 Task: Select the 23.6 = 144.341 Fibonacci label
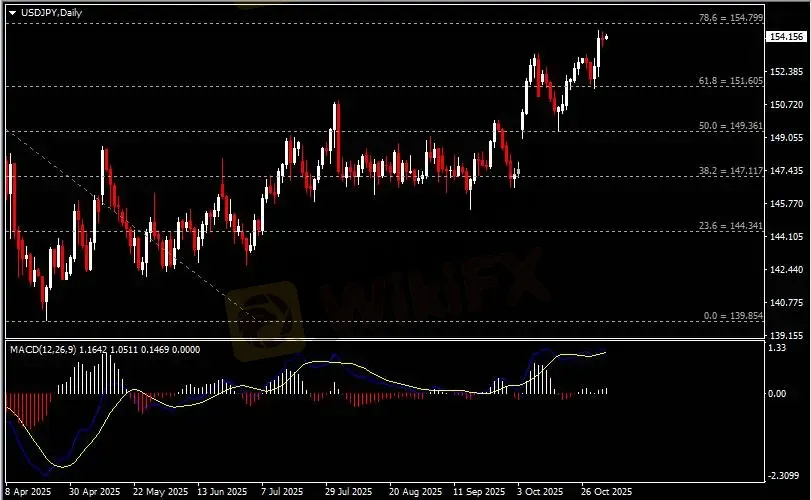(x=730, y=226)
